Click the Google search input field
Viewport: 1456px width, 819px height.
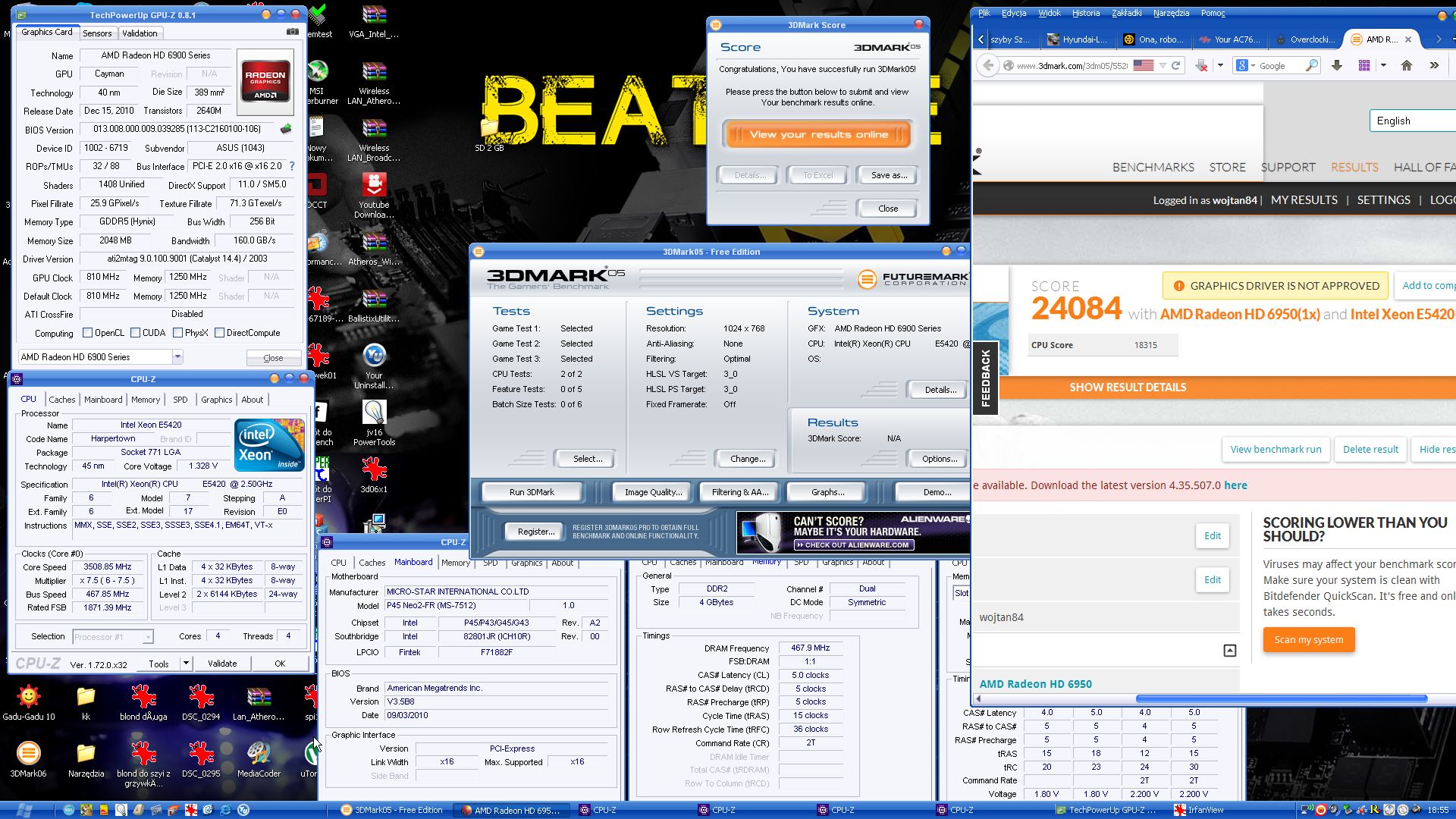pyautogui.click(x=1281, y=66)
